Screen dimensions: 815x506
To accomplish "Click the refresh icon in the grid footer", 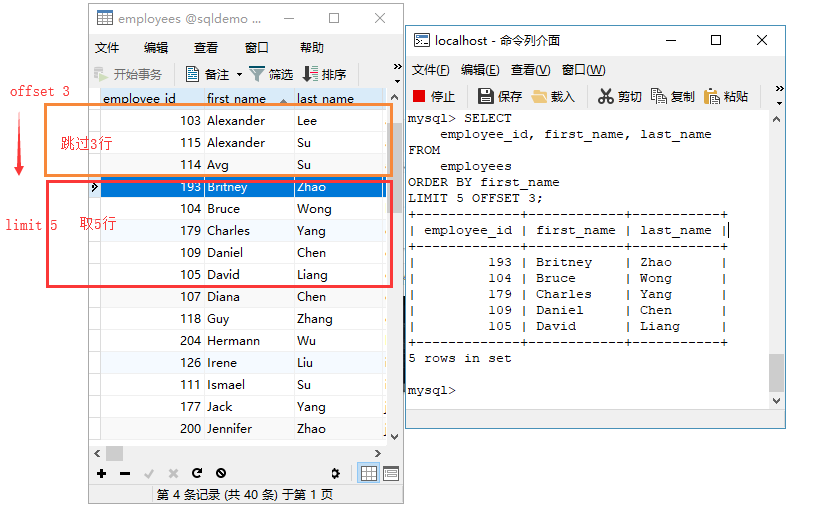I will point(196,473).
